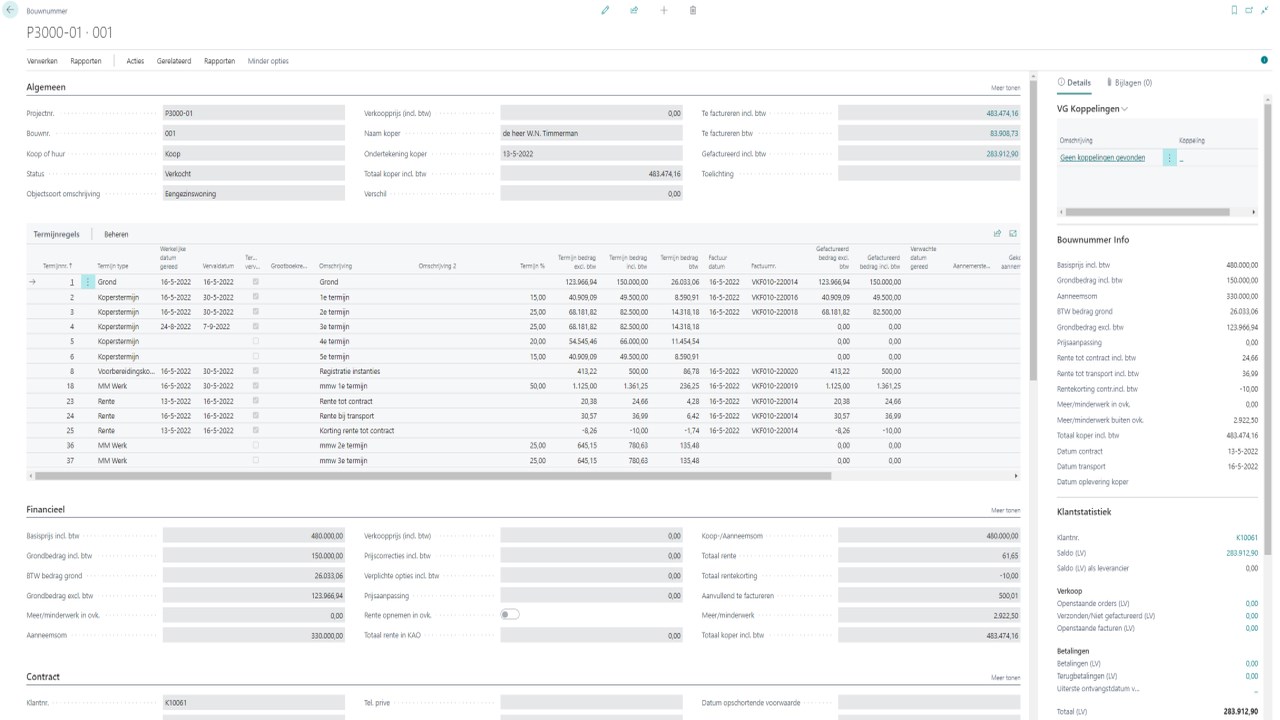Click the Naam koper field
This screenshot has height=720, width=1280.
click(x=591, y=133)
